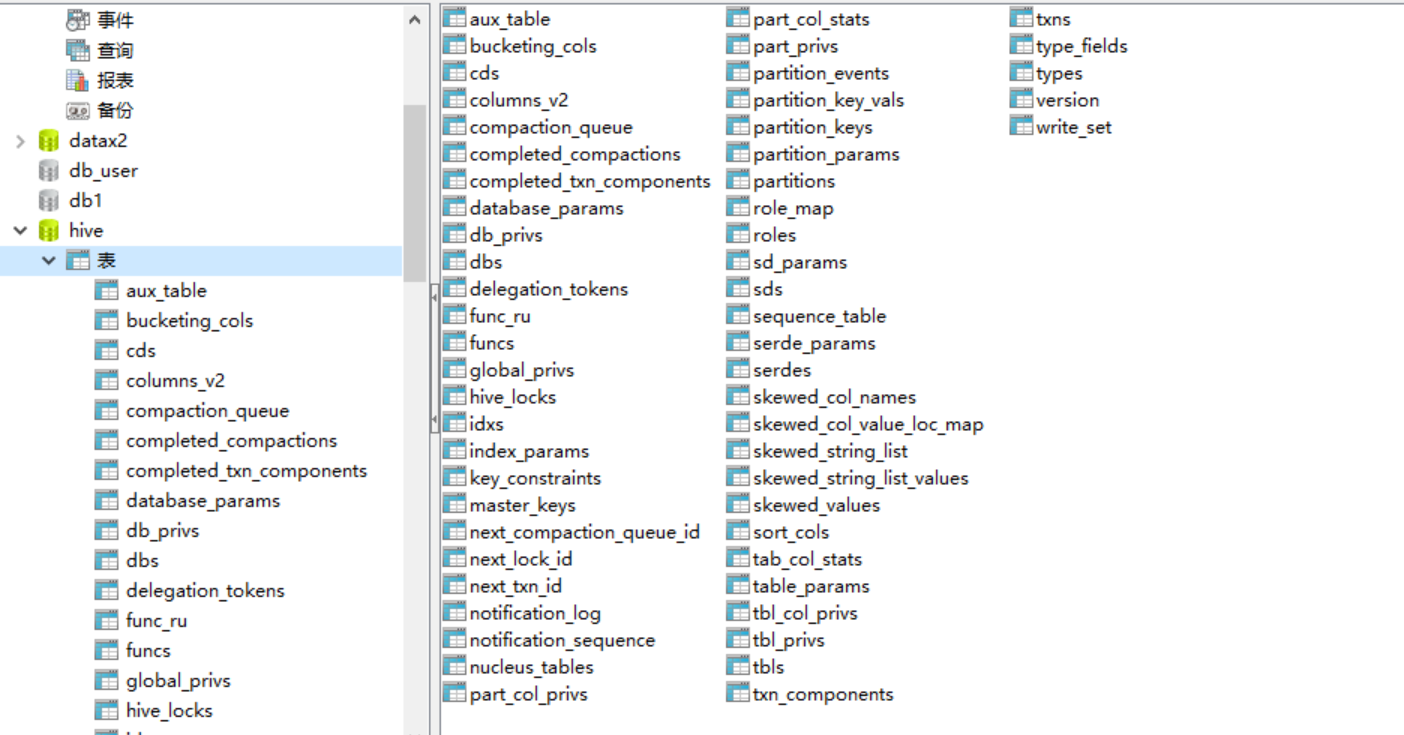1404x735 pixels.
Task: Select sequence_table in the object list
Action: coord(819,316)
